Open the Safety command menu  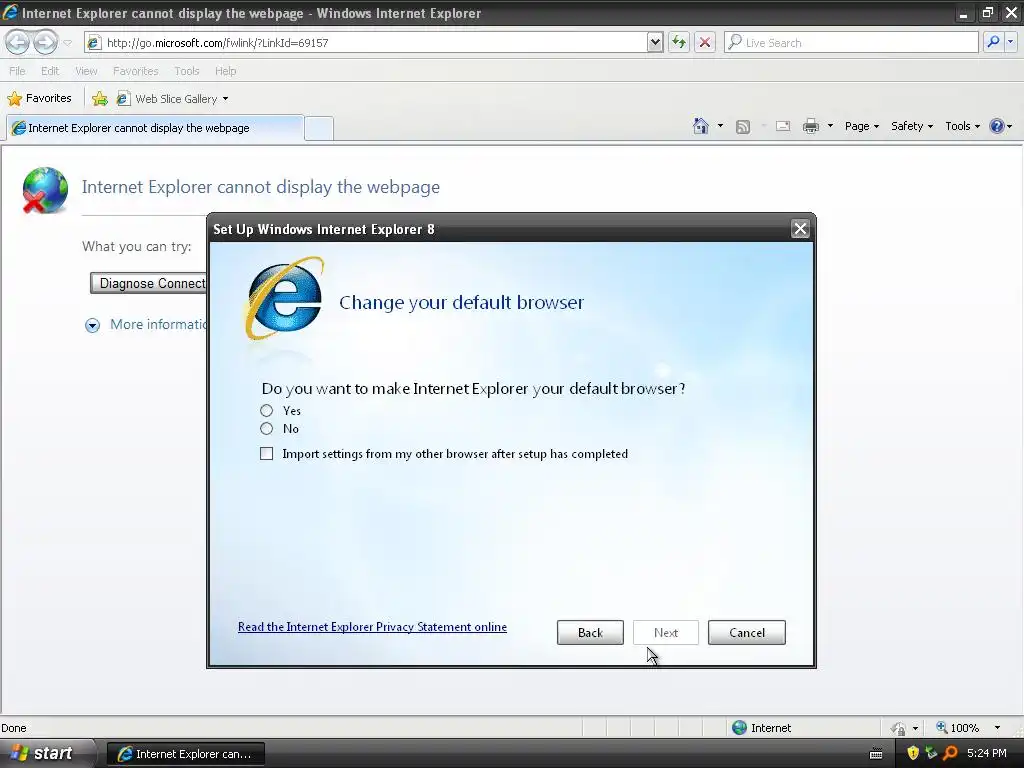coord(912,126)
